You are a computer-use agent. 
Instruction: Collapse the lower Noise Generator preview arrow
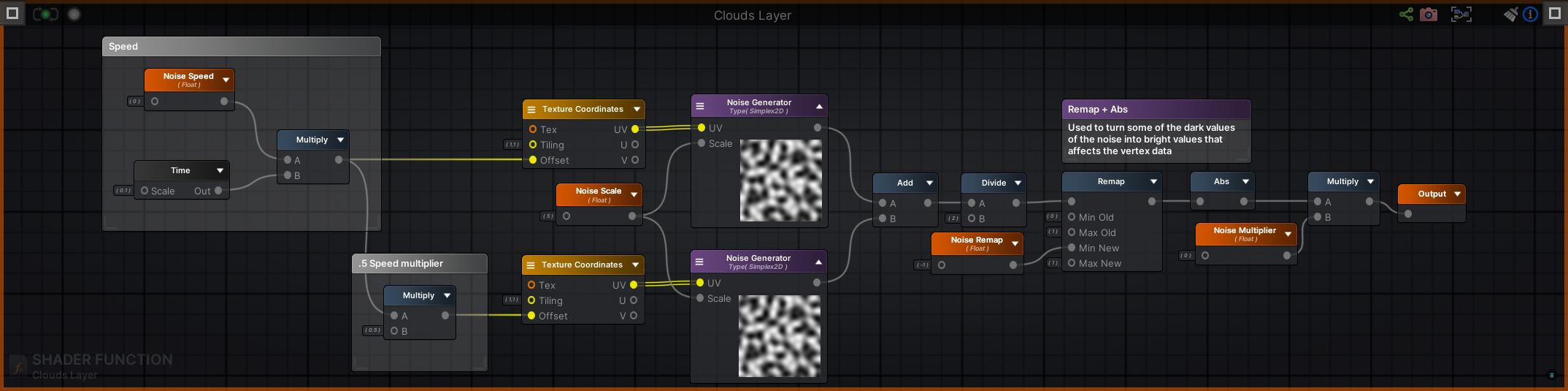818,262
